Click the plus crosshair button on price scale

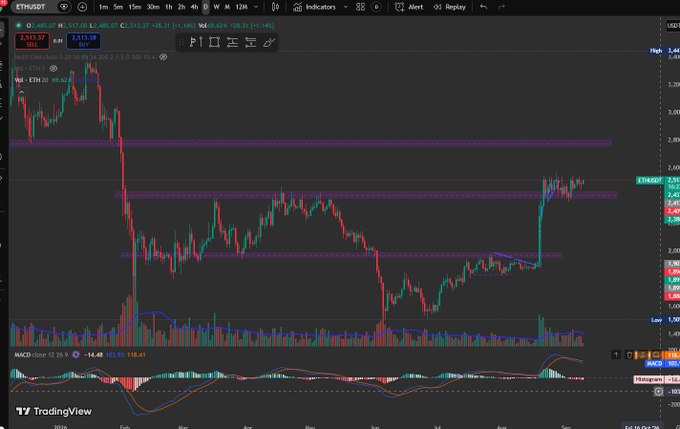click(x=658, y=392)
